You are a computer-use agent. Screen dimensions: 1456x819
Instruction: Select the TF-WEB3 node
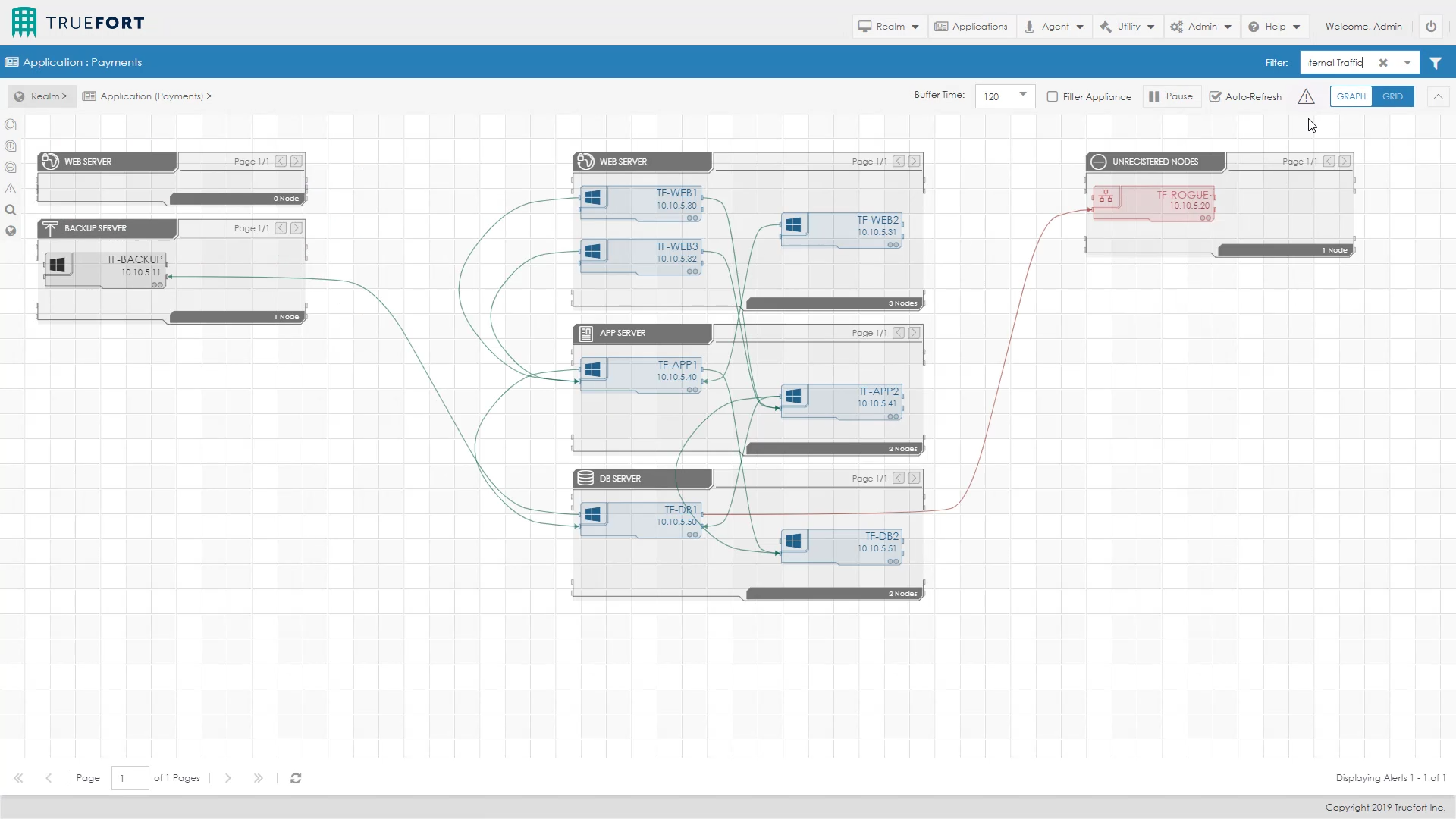[641, 257]
